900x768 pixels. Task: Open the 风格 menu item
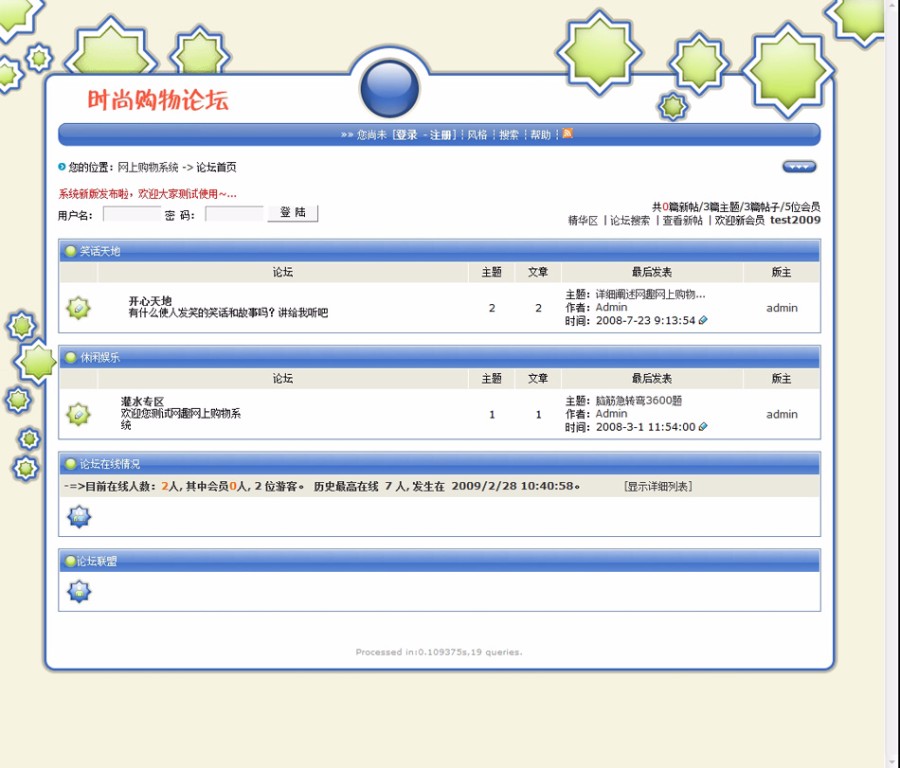(477, 135)
